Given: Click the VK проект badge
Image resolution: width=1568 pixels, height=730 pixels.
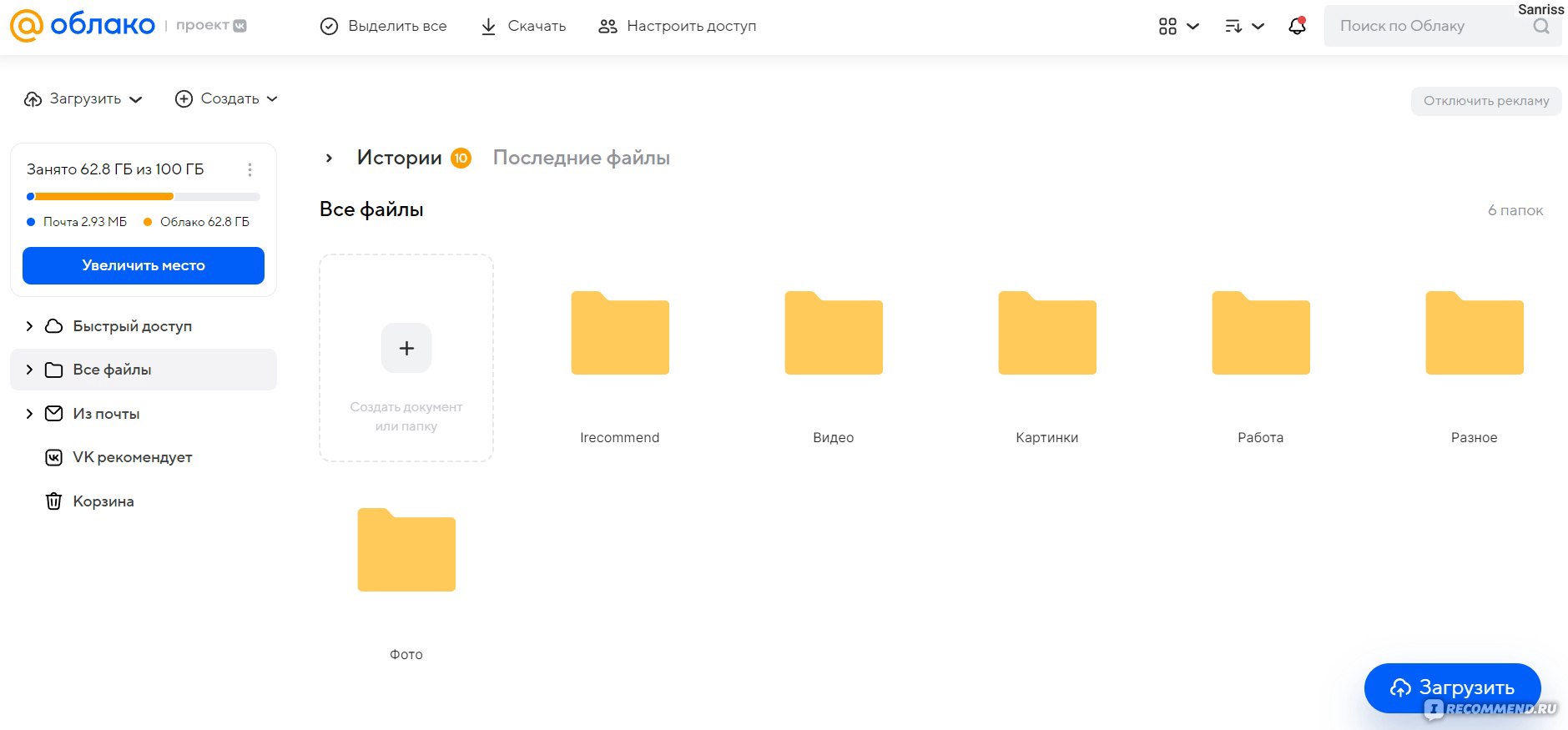Looking at the screenshot, I should [211, 25].
